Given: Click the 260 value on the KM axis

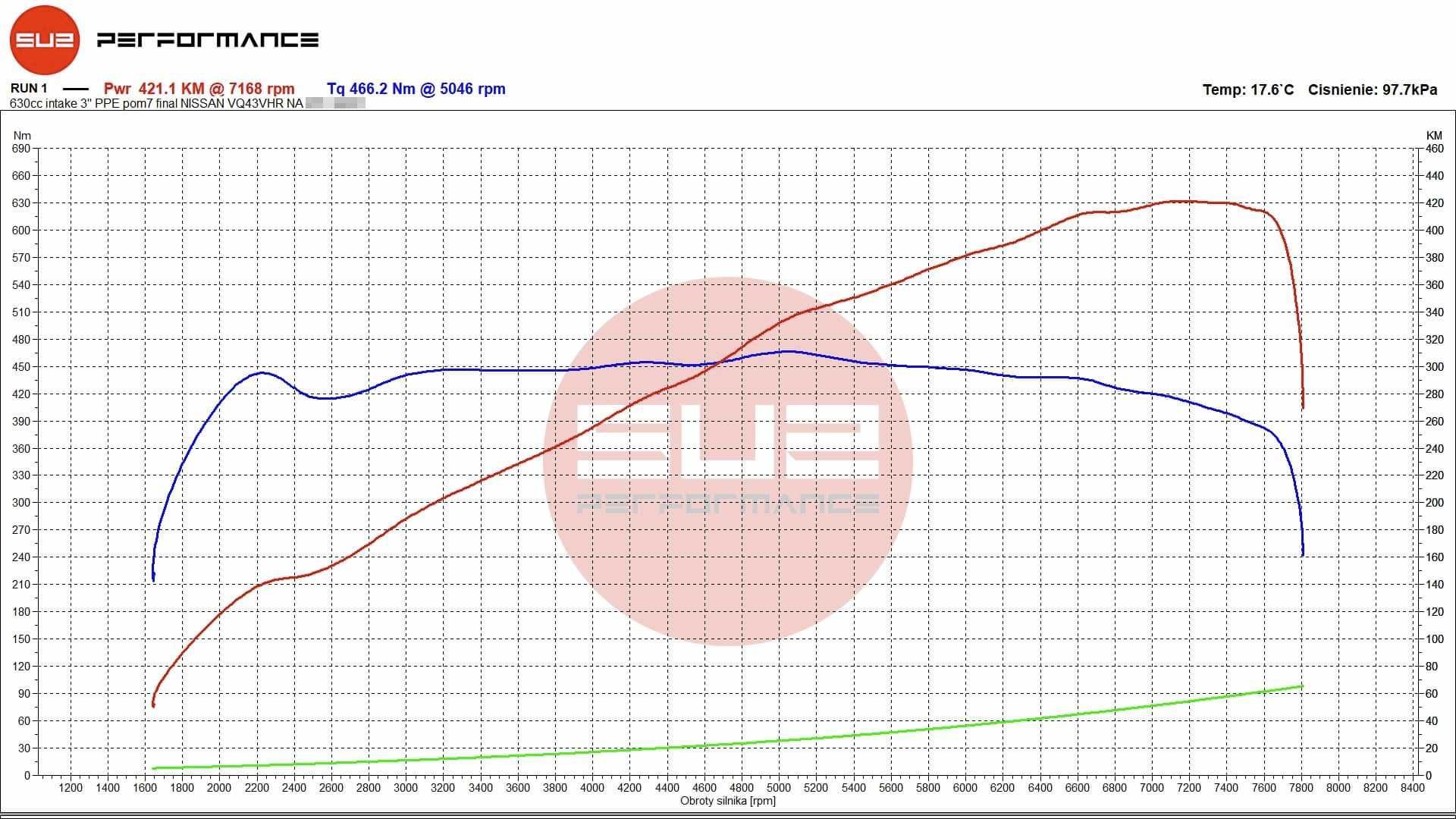Looking at the screenshot, I should [x=1435, y=422].
